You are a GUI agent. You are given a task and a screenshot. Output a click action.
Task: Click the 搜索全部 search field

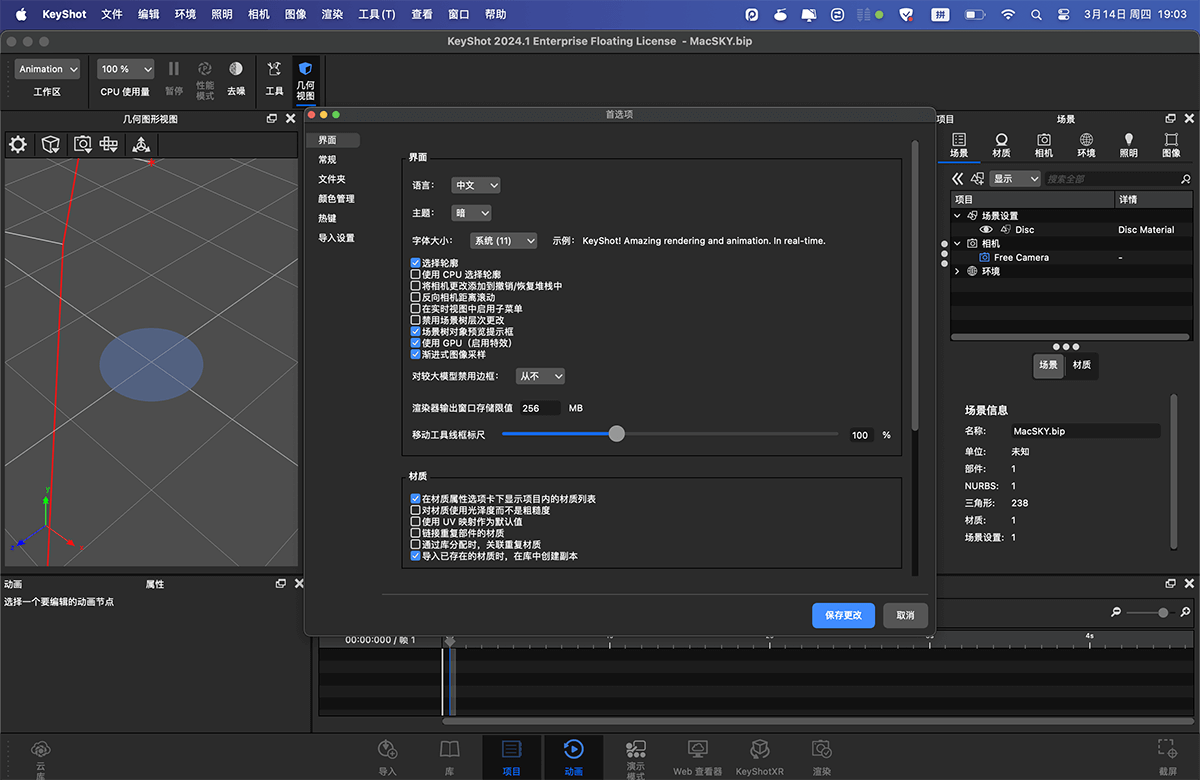[1112, 179]
